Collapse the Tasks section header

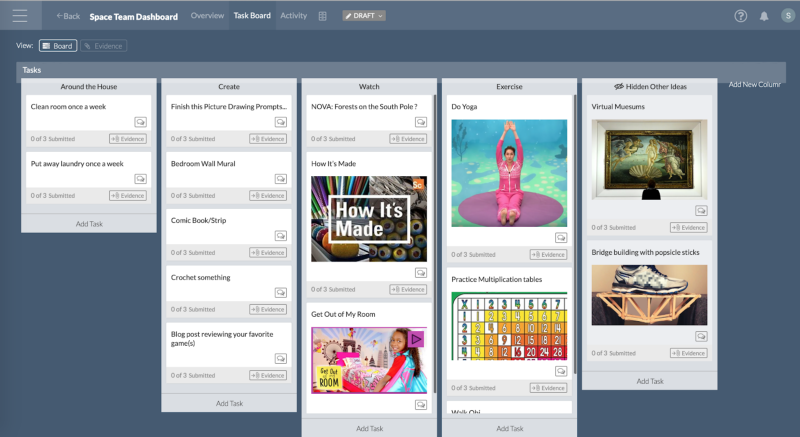click(32, 70)
